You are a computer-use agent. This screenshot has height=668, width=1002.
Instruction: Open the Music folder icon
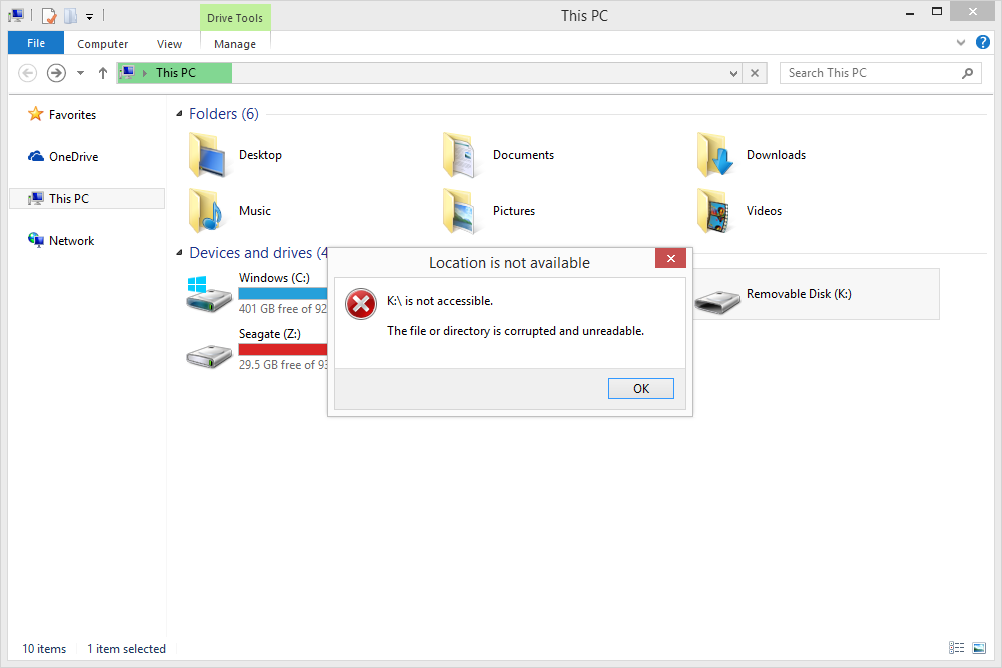(x=206, y=210)
